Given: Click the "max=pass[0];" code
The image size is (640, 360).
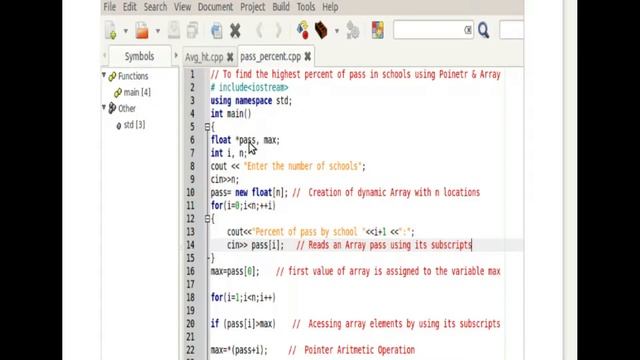Looking at the screenshot, I should point(235,271).
